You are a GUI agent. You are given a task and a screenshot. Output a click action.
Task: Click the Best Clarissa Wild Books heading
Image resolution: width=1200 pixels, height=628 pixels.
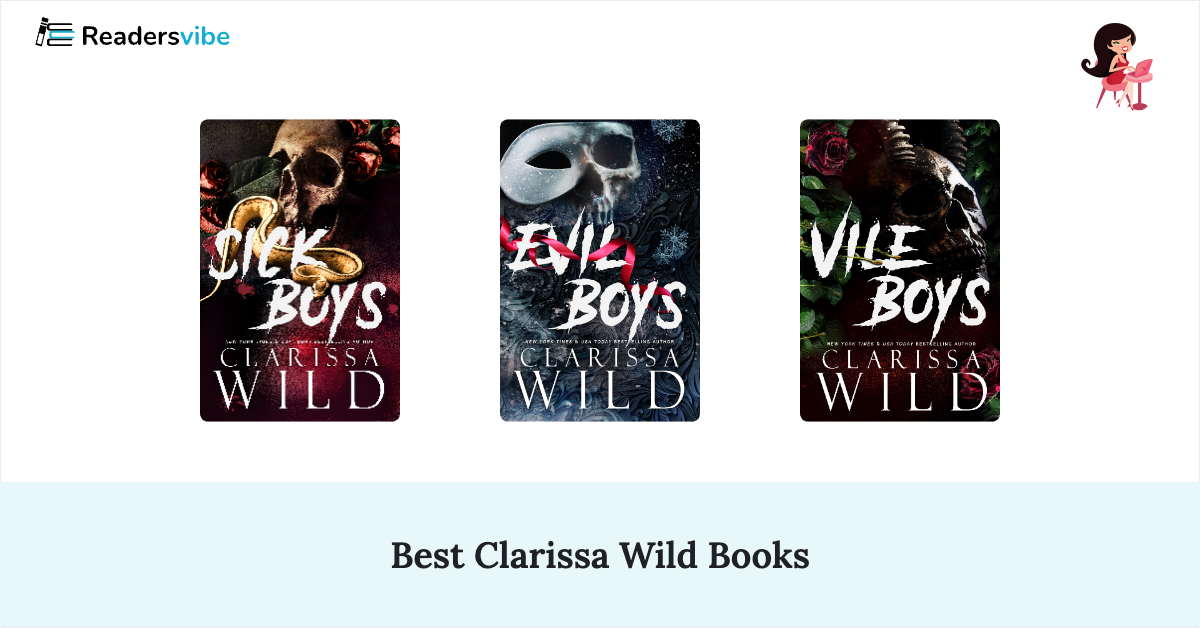coord(600,556)
